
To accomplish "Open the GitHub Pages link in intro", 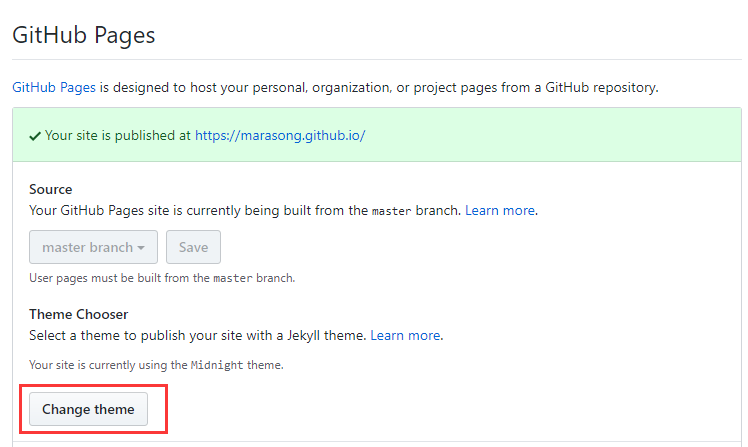I will tap(54, 88).
